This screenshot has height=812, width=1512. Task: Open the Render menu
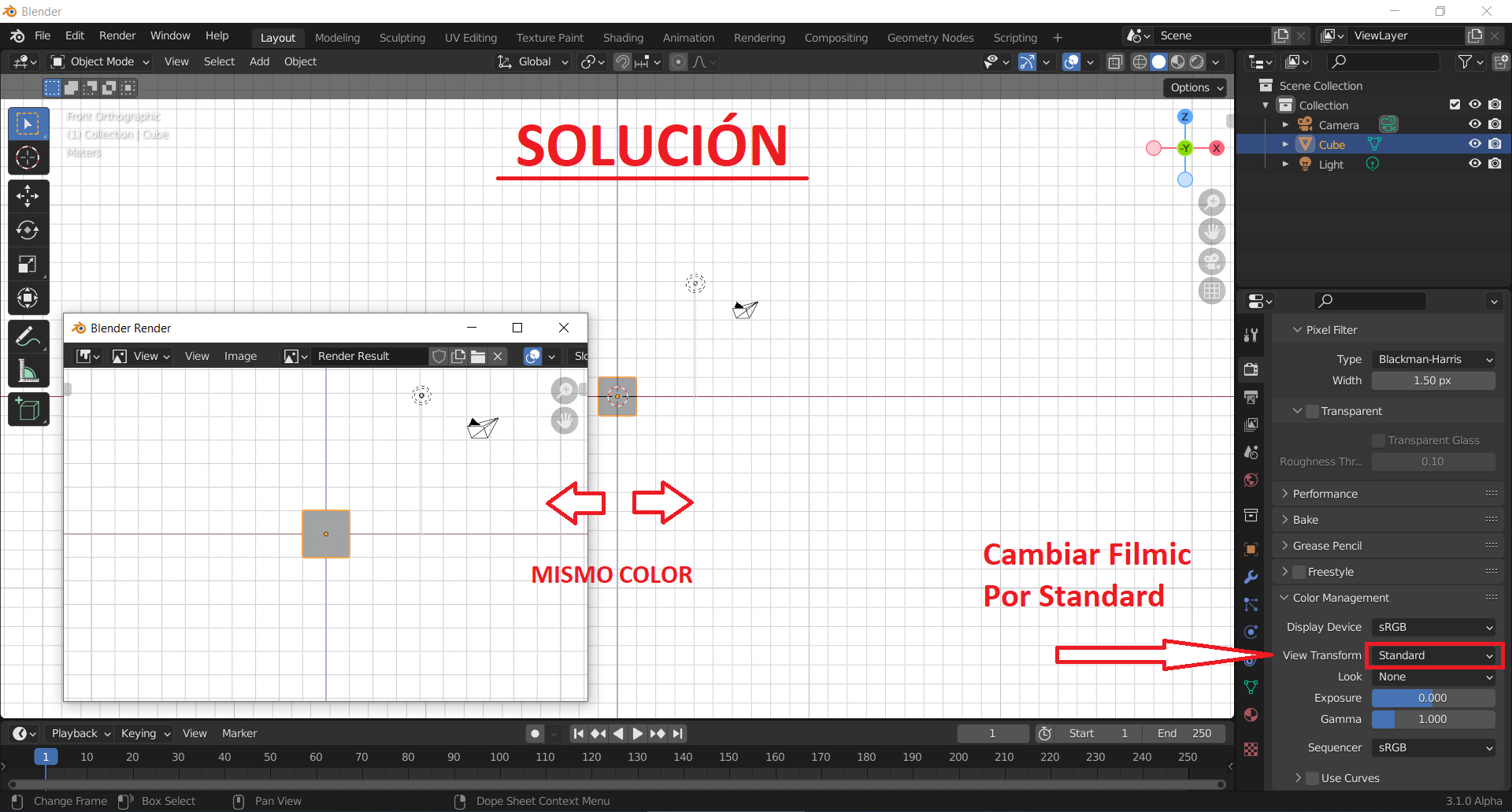tap(117, 35)
